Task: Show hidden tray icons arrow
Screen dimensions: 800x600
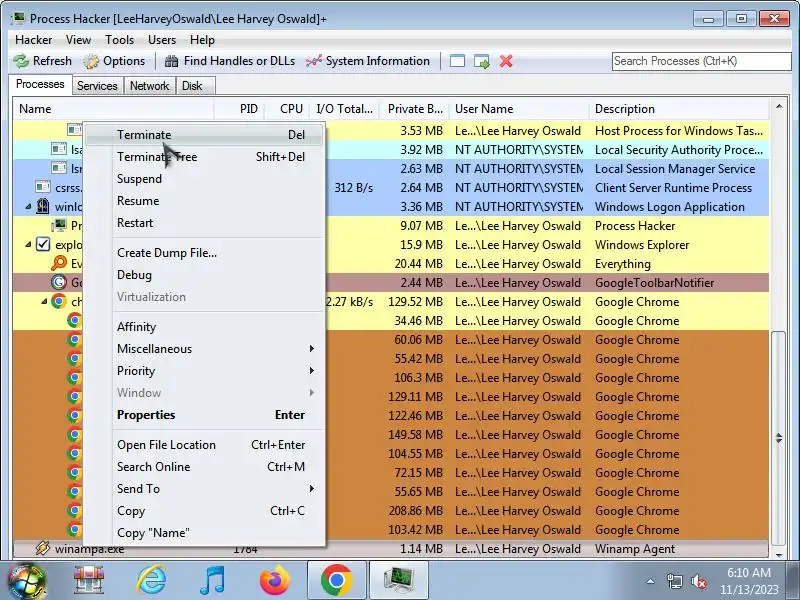Action: [x=650, y=581]
